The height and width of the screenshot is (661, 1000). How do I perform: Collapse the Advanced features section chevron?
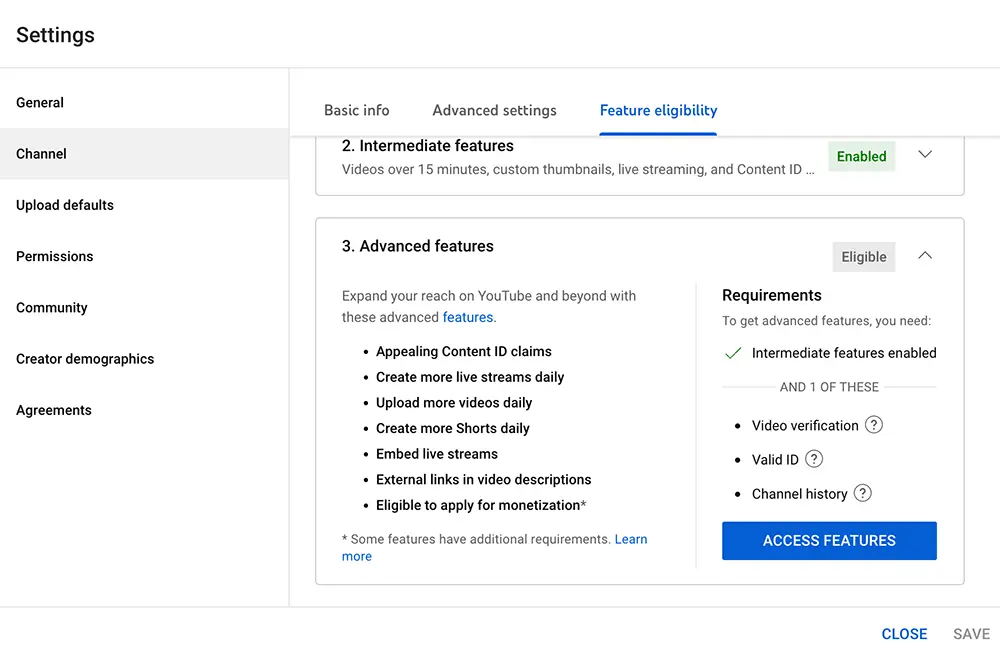pos(925,256)
